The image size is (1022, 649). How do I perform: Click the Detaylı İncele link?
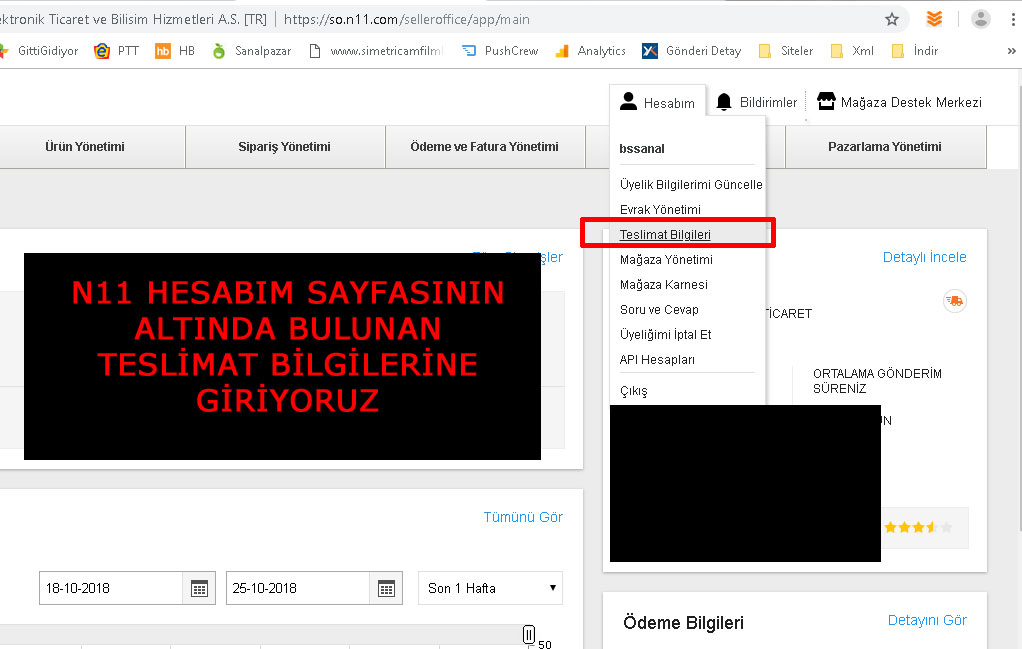point(924,257)
